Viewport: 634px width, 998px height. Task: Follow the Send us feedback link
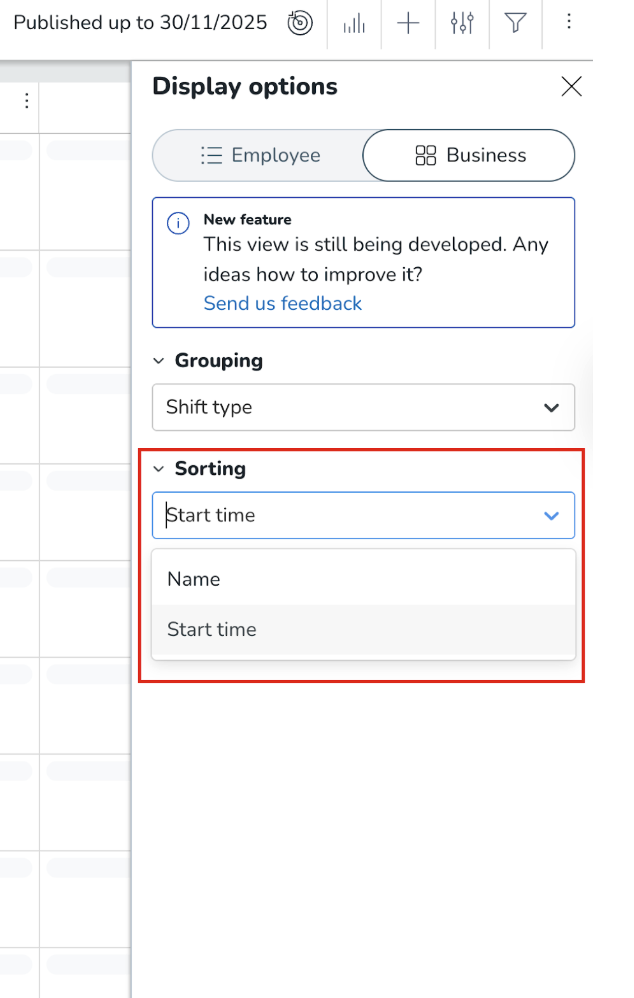point(283,303)
